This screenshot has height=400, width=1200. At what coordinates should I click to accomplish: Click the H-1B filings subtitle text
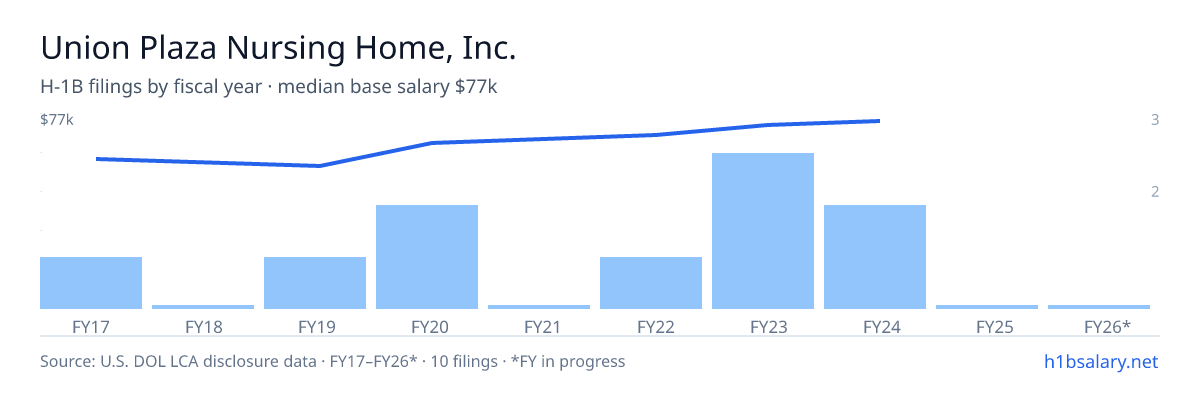point(269,87)
